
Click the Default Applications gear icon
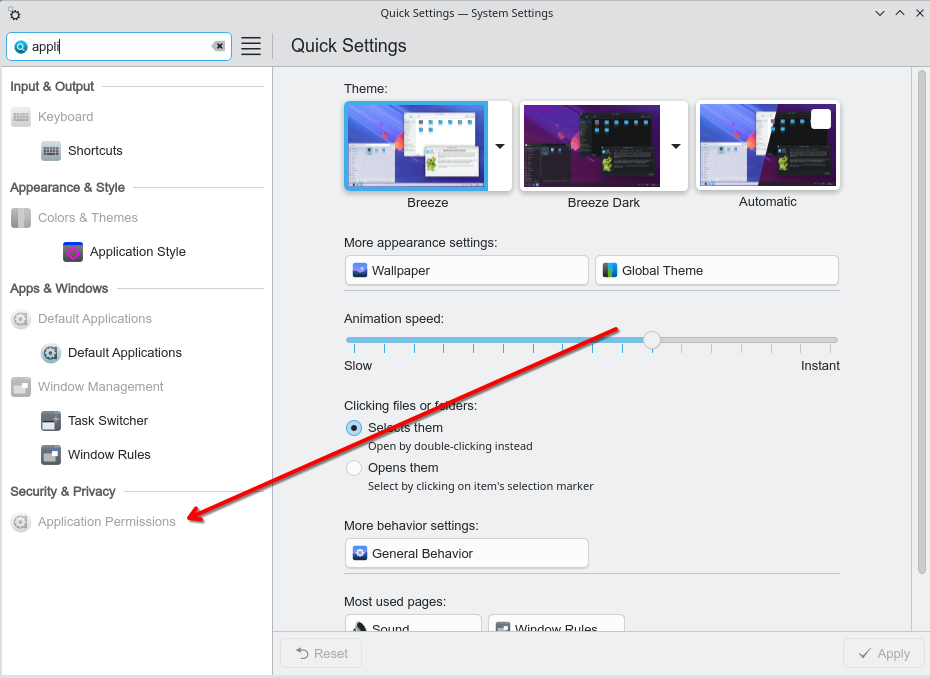pos(51,353)
